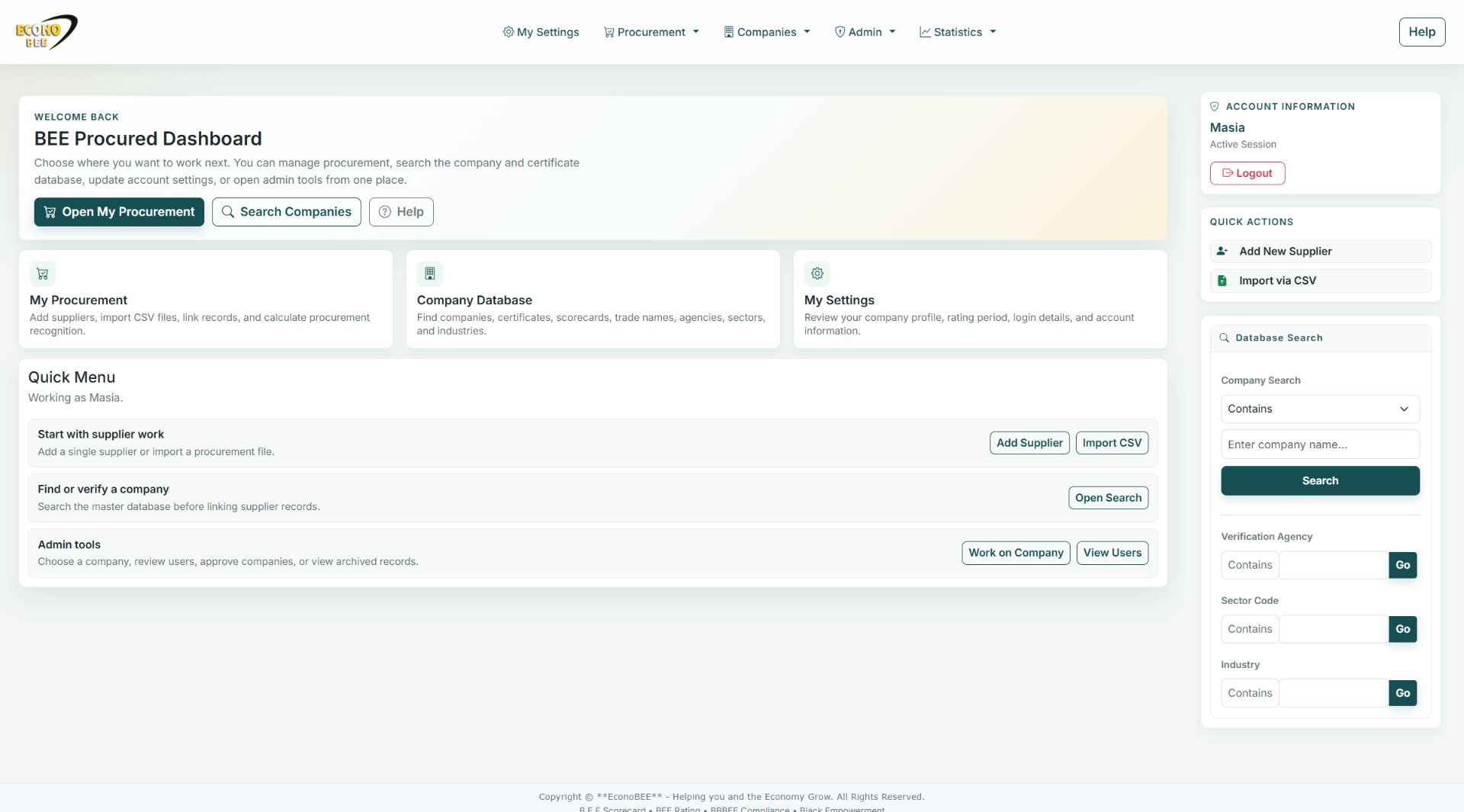Screen dimensions: 1464x812
Task: Click the 'Admin tools' heading
Action: coord(69,544)
